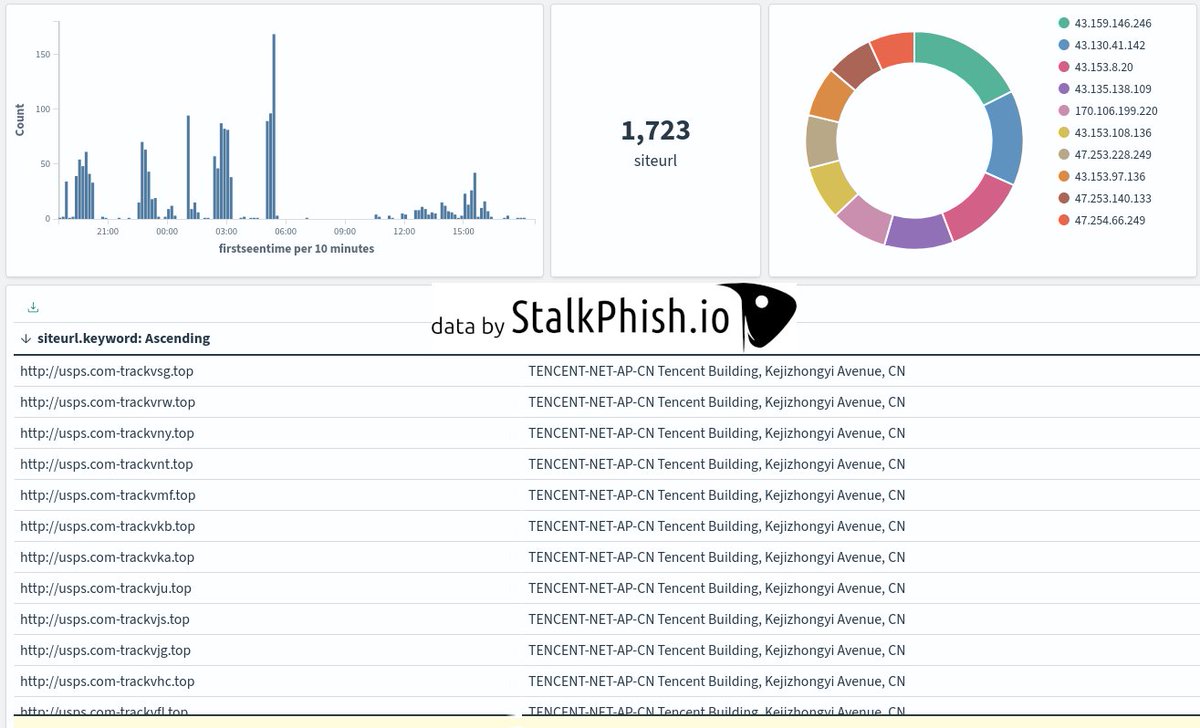Toggle visibility of the 43.130.41.142 series
The height and width of the screenshot is (728, 1200).
click(1105, 45)
